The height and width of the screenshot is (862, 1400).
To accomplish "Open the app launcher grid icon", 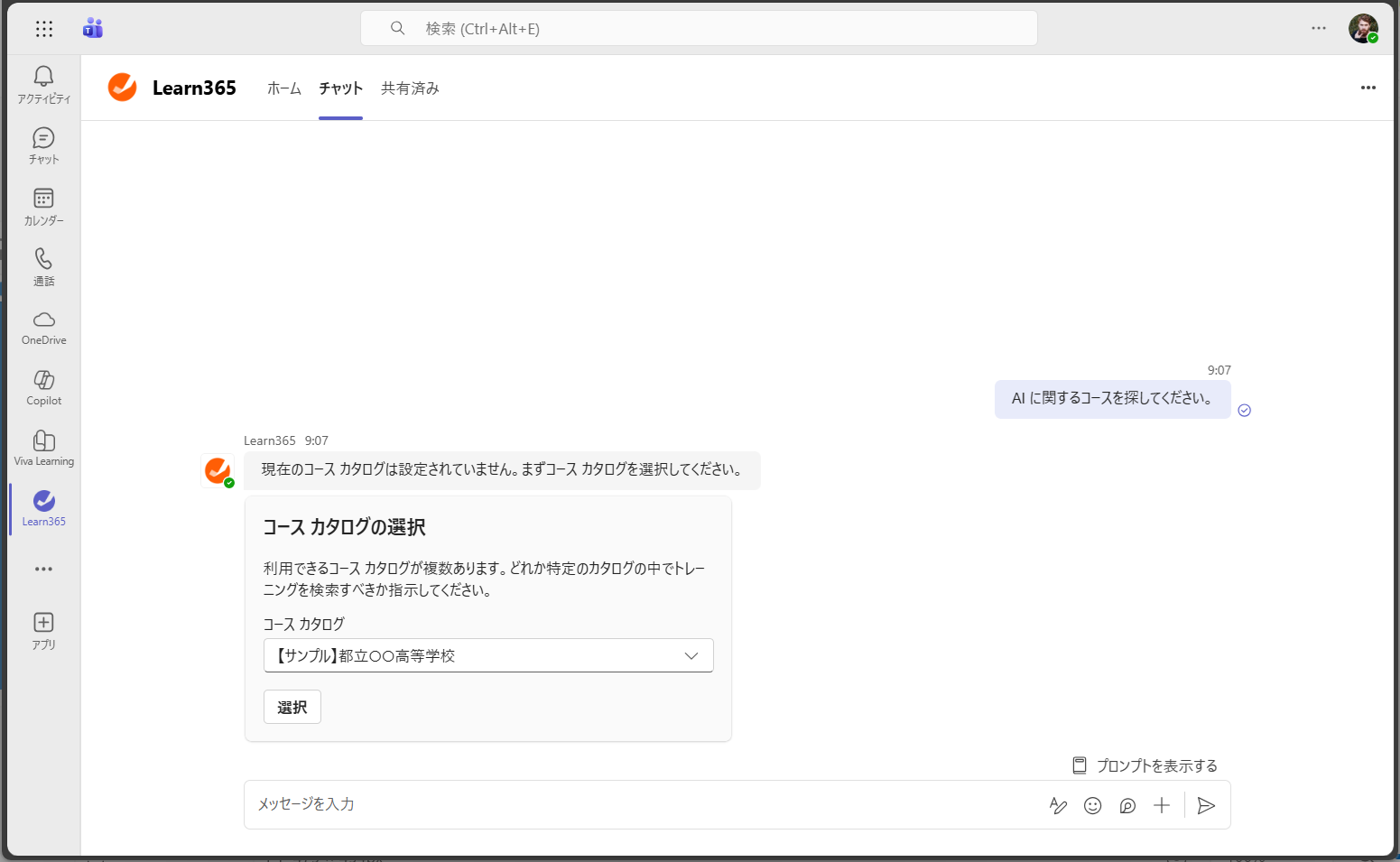I will 44,29.
